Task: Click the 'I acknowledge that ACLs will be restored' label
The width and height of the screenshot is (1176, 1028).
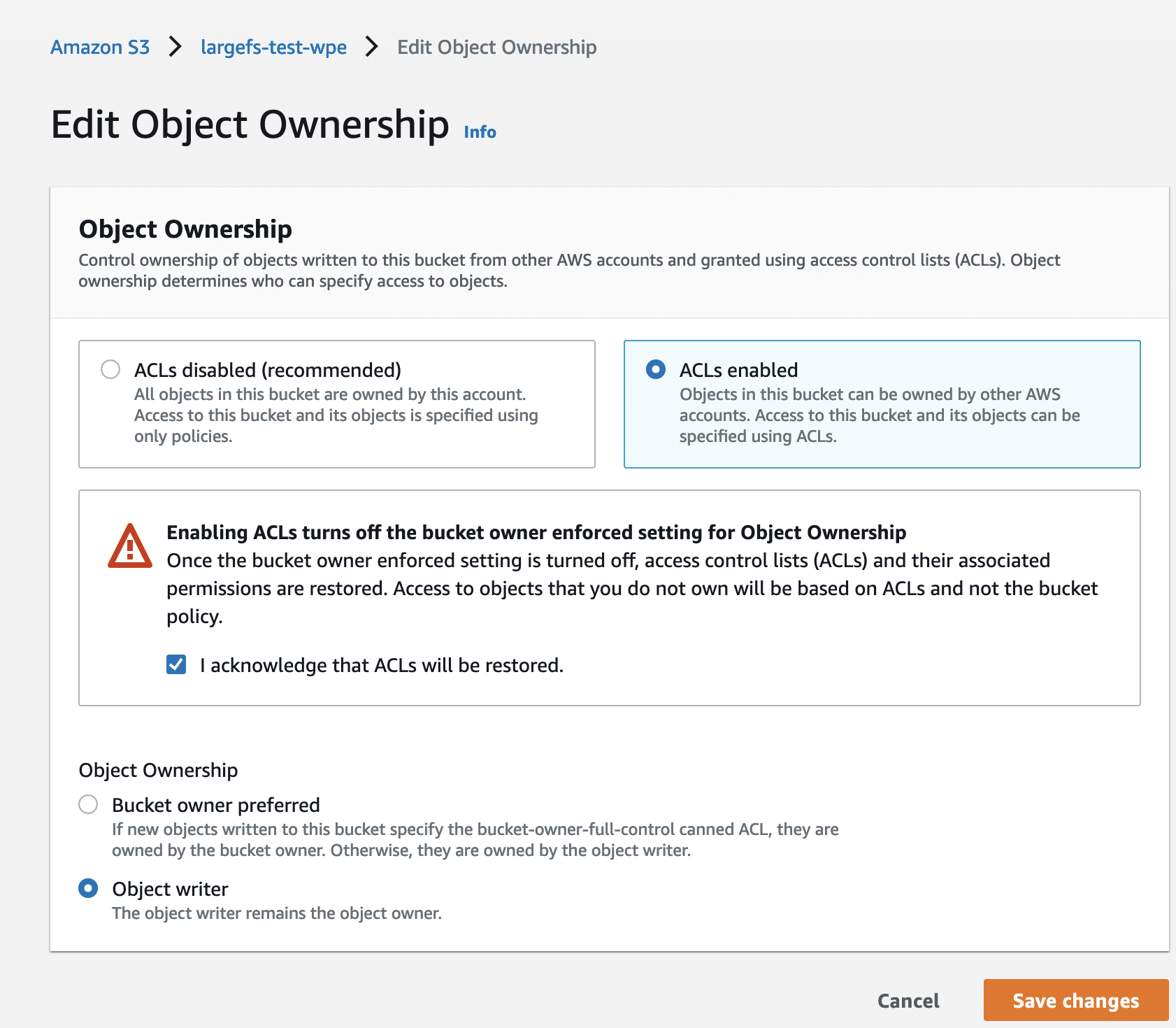Action: [x=381, y=665]
